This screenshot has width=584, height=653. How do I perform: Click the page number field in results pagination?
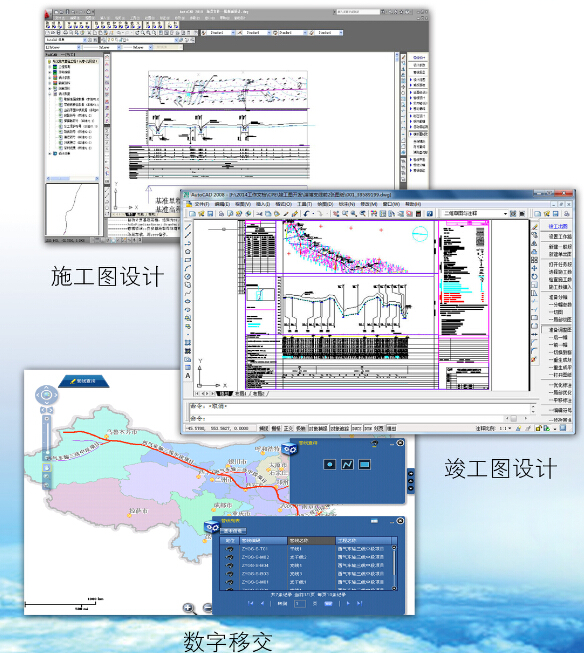(x=300, y=603)
